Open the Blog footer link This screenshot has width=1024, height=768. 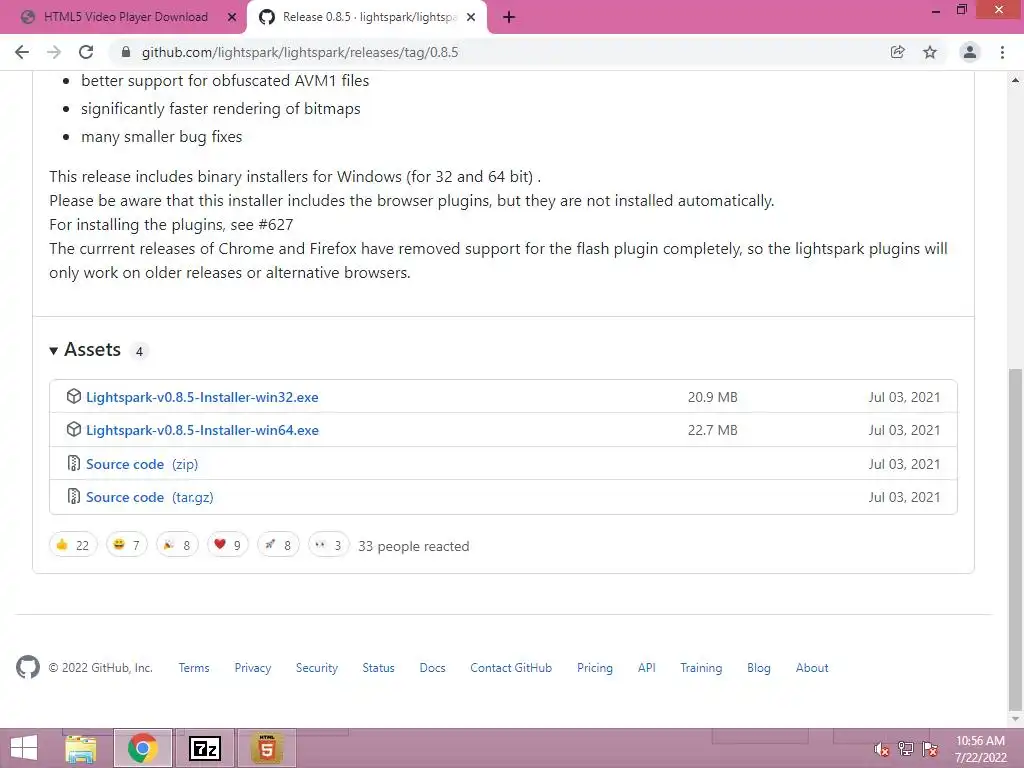[x=759, y=668]
